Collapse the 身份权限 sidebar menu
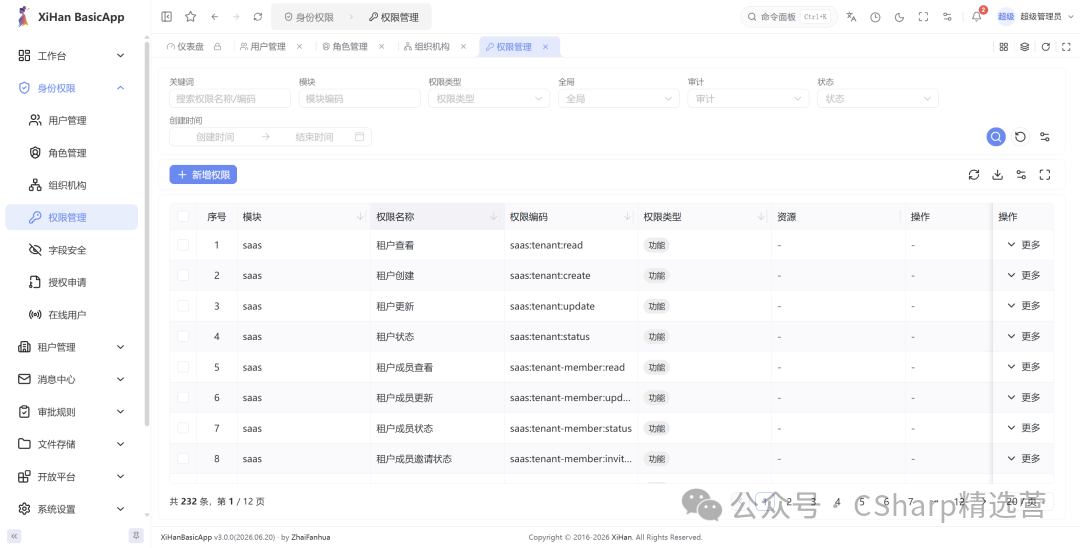This screenshot has height=548, width=1080. pyautogui.click(x=72, y=88)
